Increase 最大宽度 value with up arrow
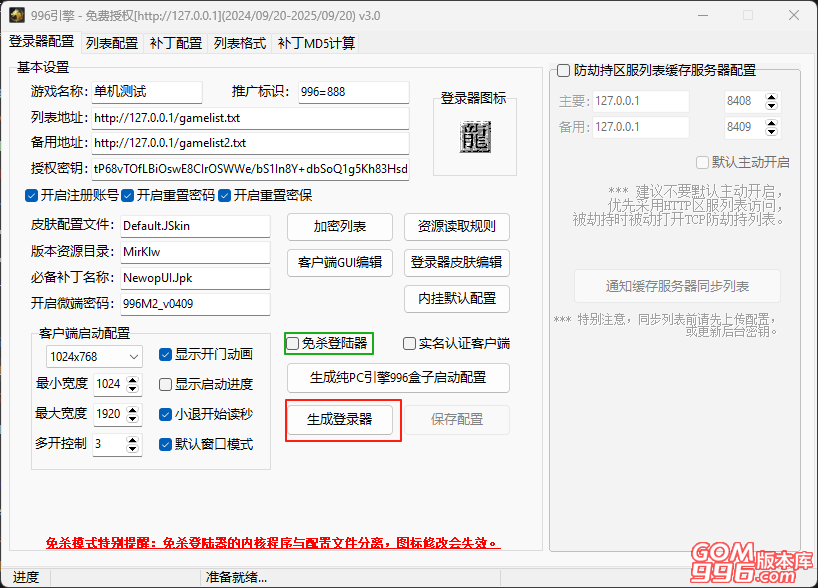Image resolution: width=818 pixels, height=588 pixels. click(134, 409)
